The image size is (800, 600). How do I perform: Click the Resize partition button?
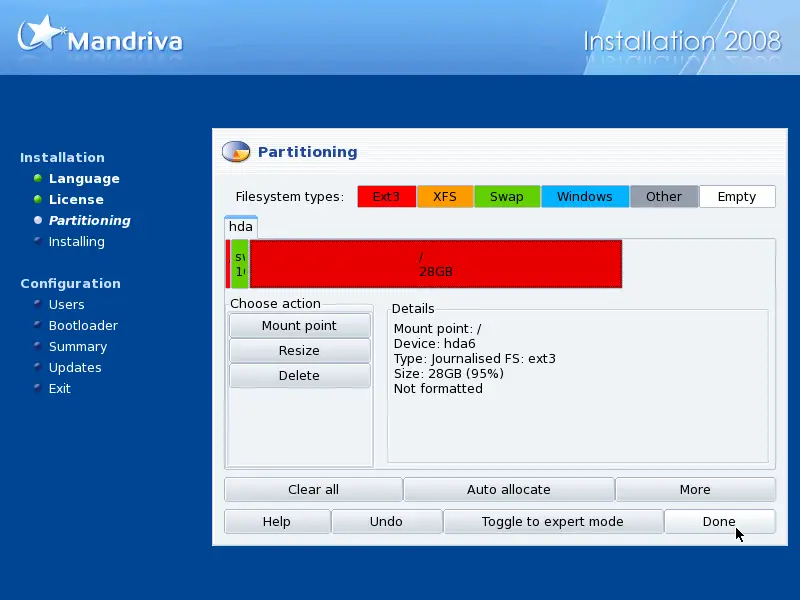point(299,351)
